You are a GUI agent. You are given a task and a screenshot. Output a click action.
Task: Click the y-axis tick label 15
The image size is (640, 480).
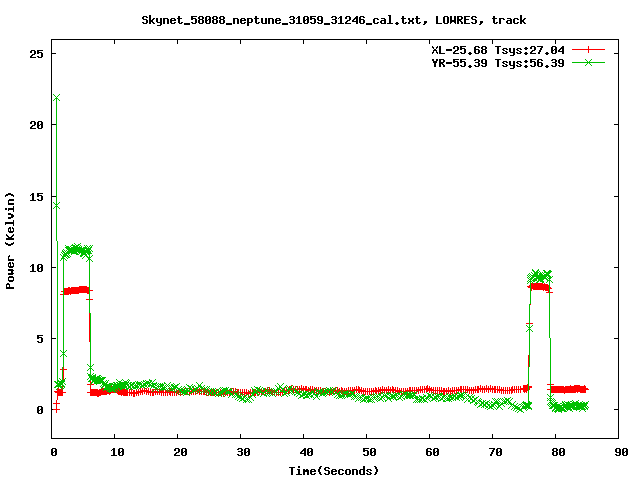pos(36,197)
